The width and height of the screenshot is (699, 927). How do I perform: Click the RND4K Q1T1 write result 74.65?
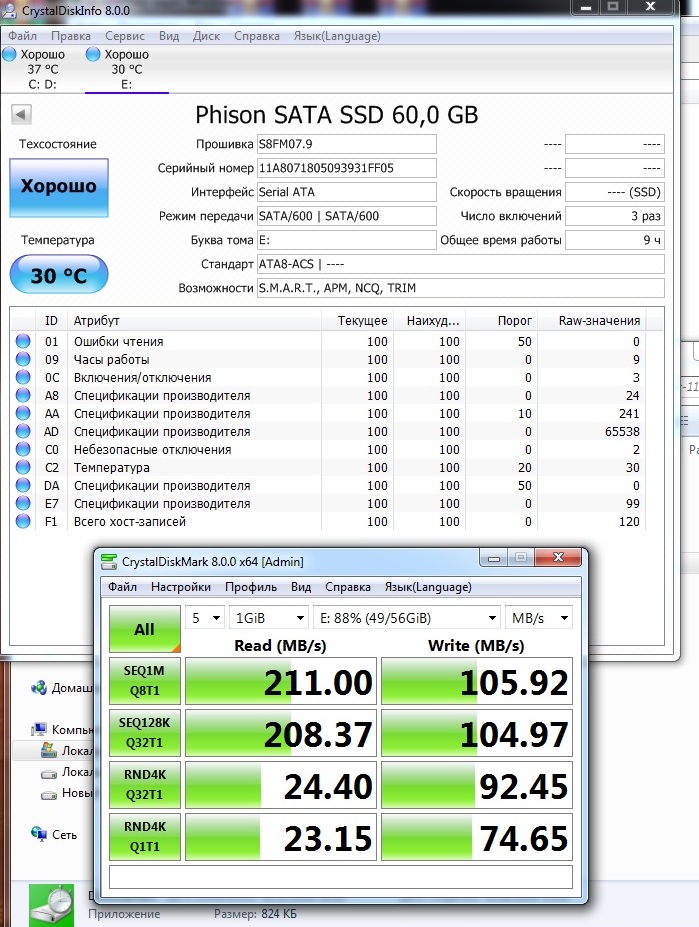(477, 837)
